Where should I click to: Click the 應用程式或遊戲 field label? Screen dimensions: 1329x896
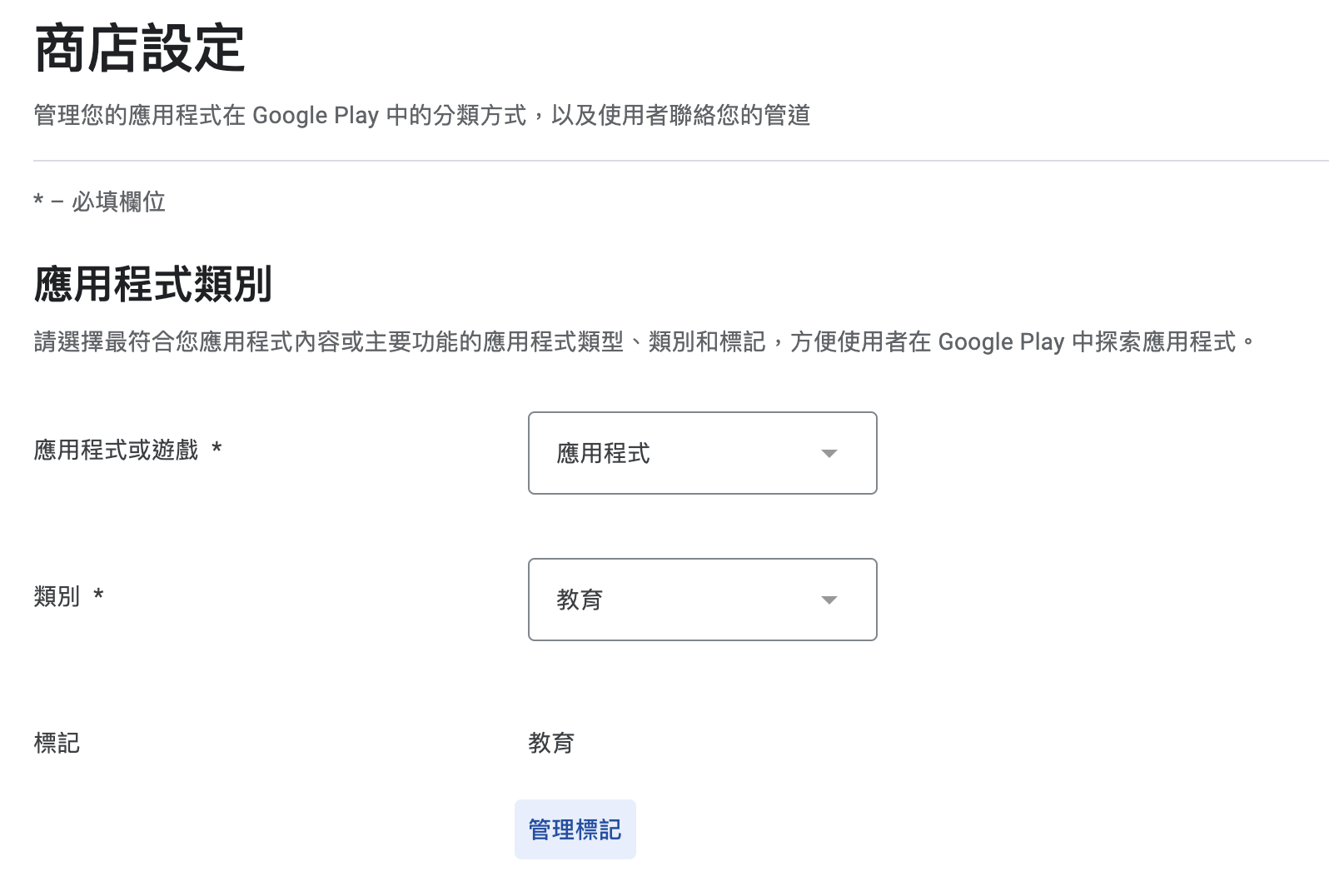[x=117, y=450]
